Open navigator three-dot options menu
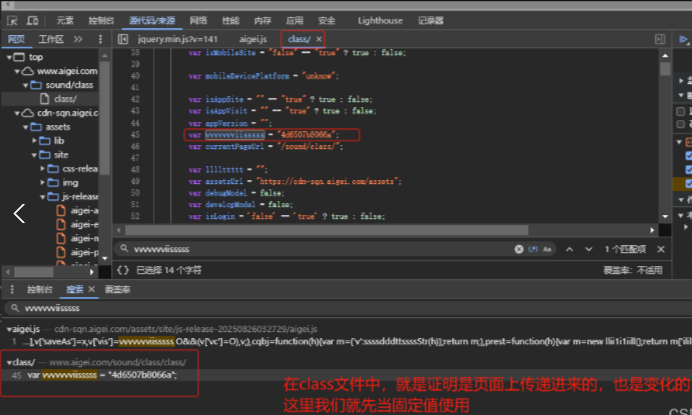692x415 pixels. click(100, 39)
